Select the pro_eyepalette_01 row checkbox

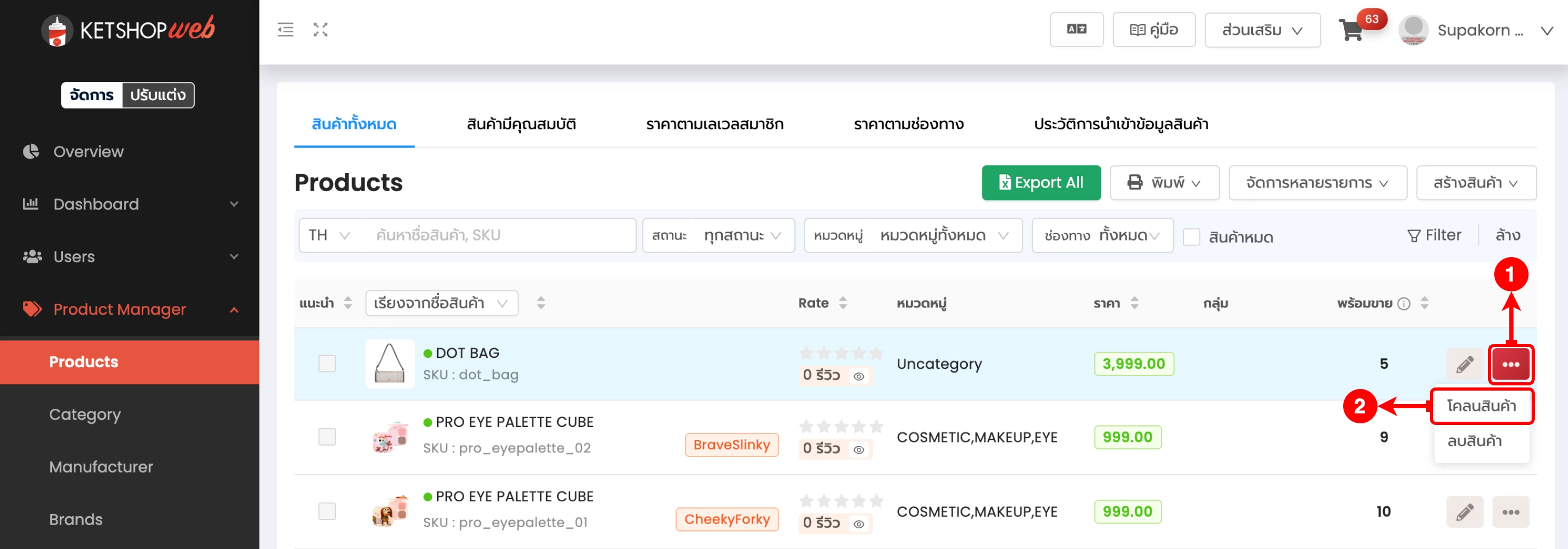point(327,511)
